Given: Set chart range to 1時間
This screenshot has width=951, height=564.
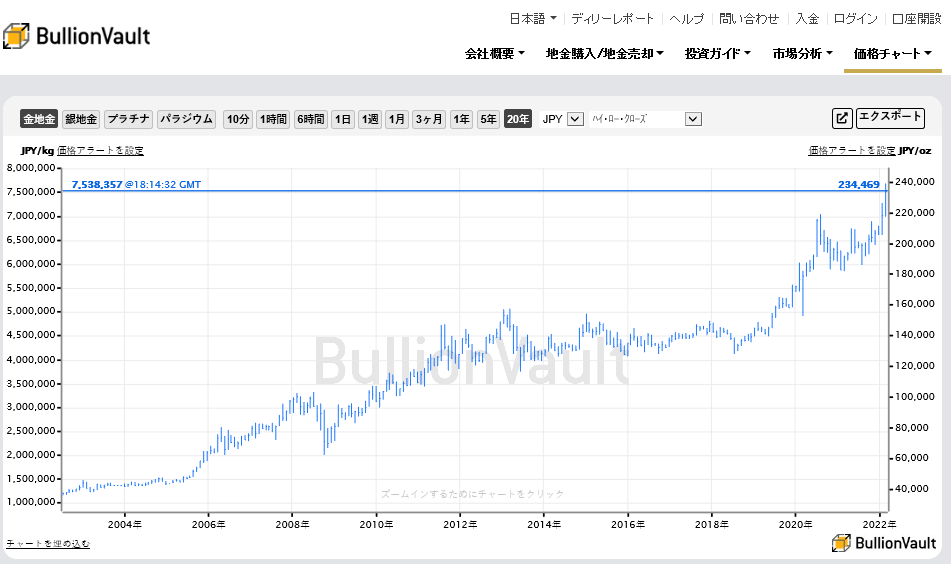Looking at the screenshot, I should tap(274, 119).
